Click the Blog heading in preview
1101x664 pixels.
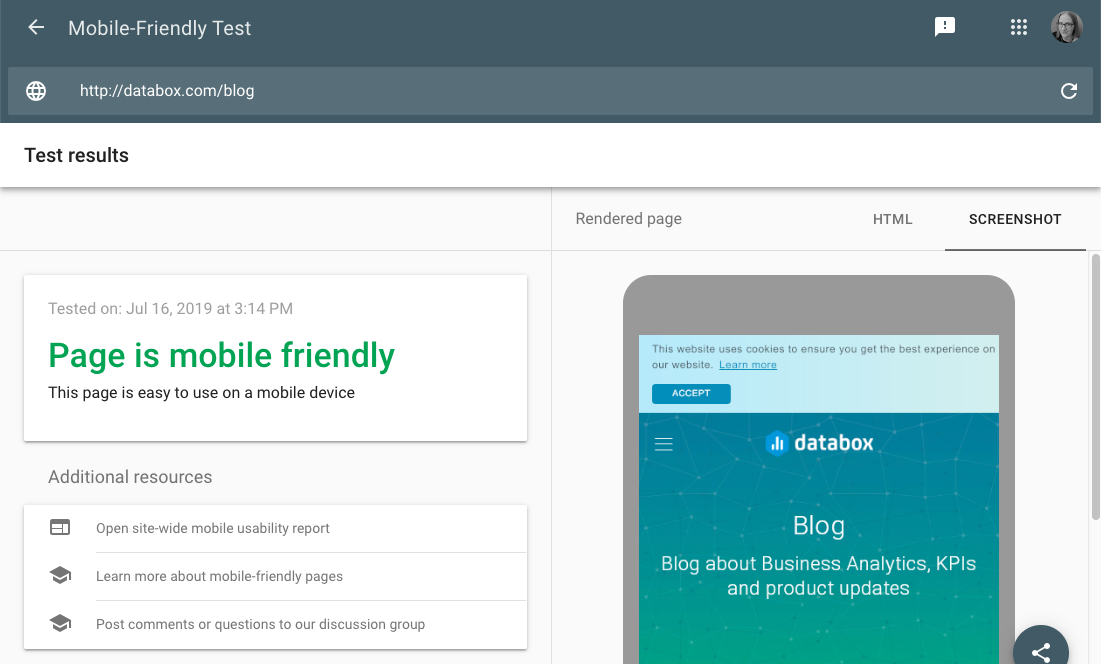[819, 525]
